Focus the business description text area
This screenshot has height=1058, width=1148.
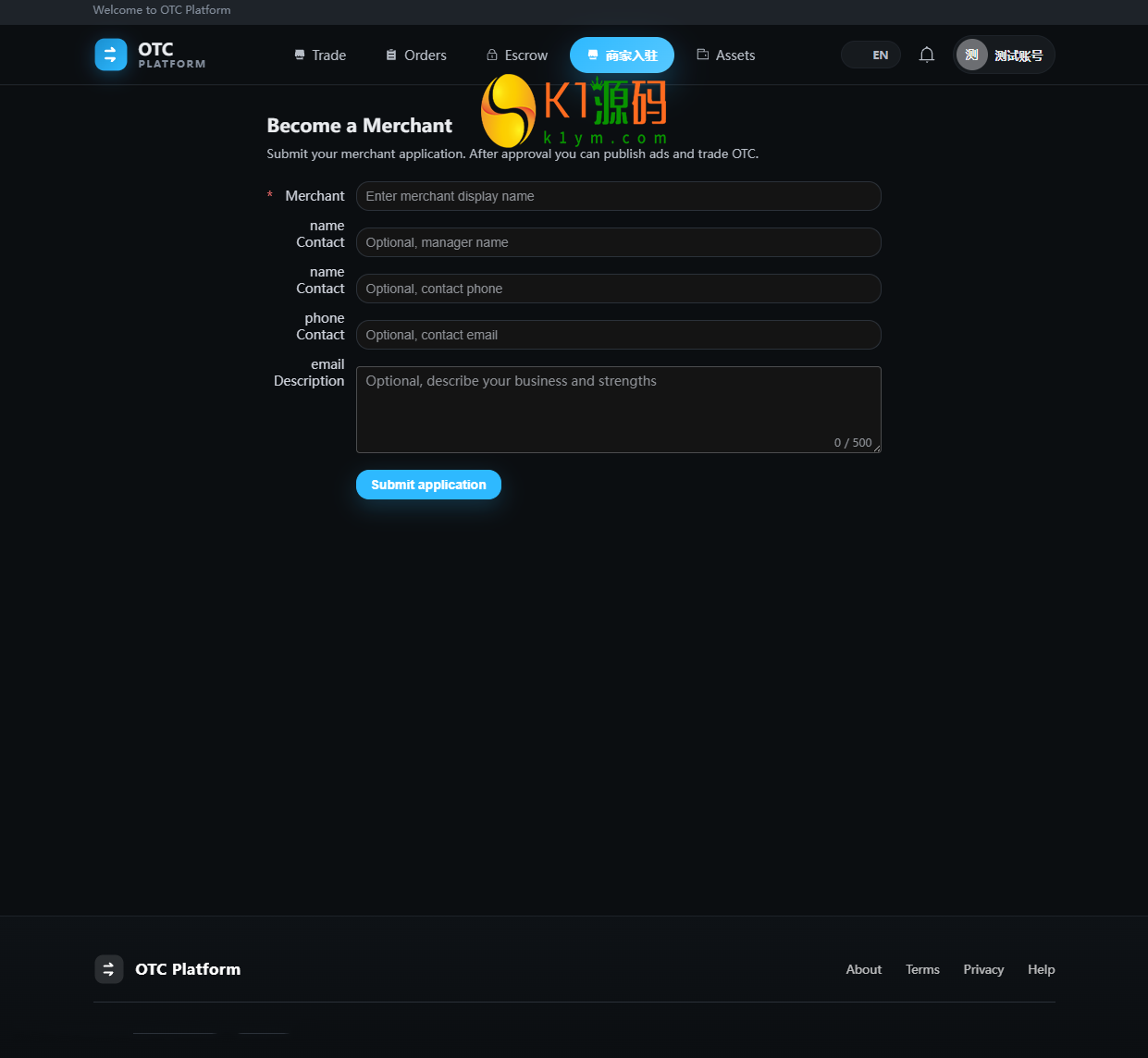coord(618,410)
